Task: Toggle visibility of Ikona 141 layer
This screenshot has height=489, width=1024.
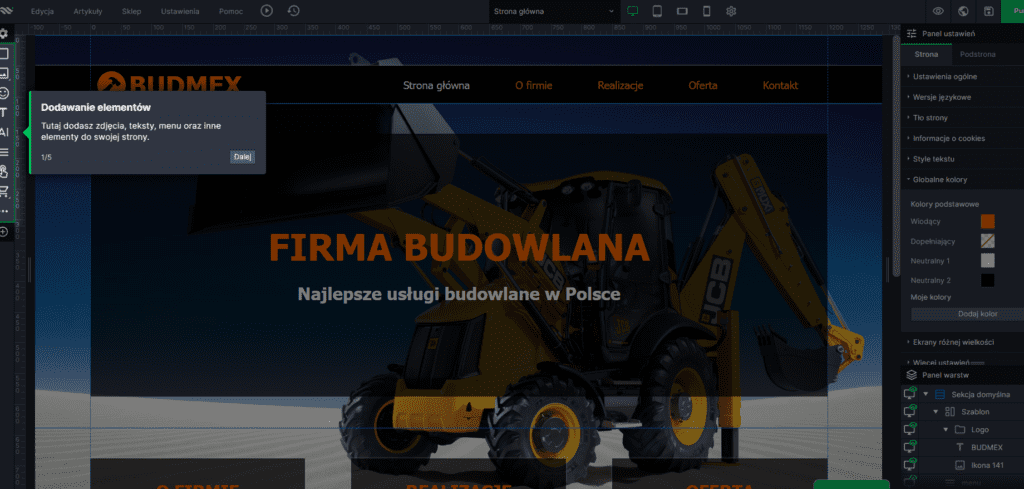Action: pyautogui.click(x=910, y=465)
